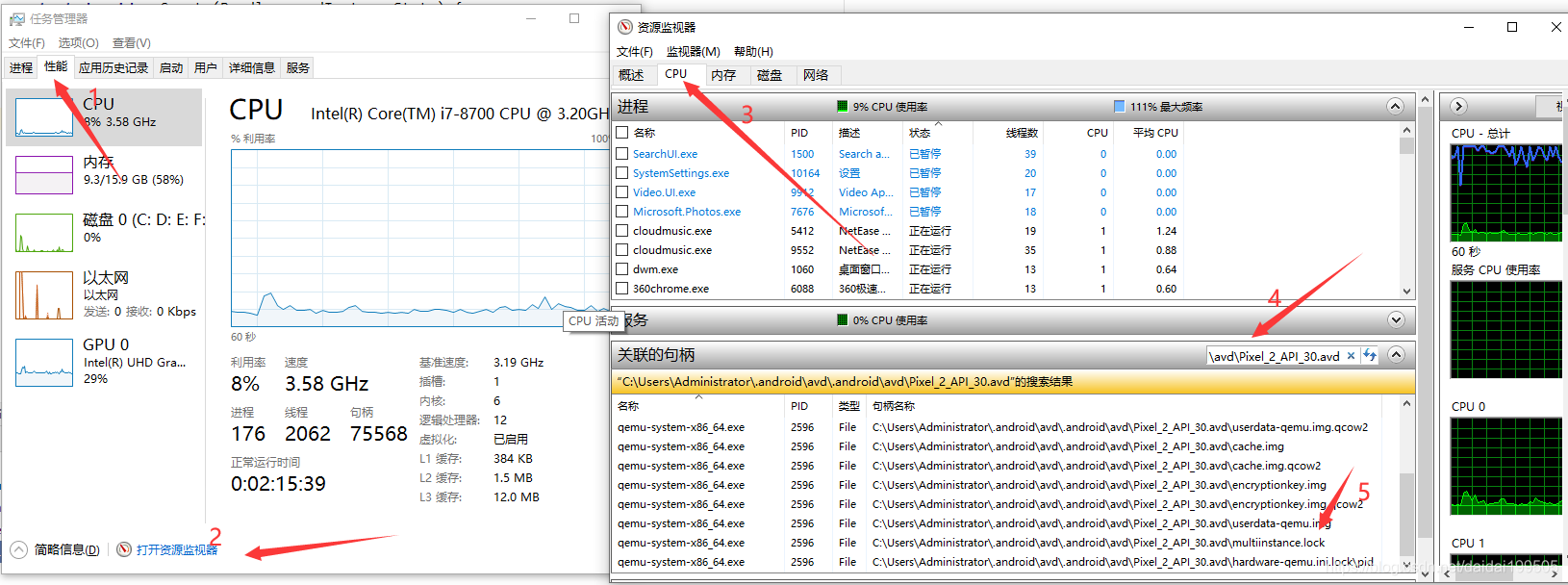This screenshot has width=1568, height=585.
Task: Open the 启动 tab
Action: point(171,68)
